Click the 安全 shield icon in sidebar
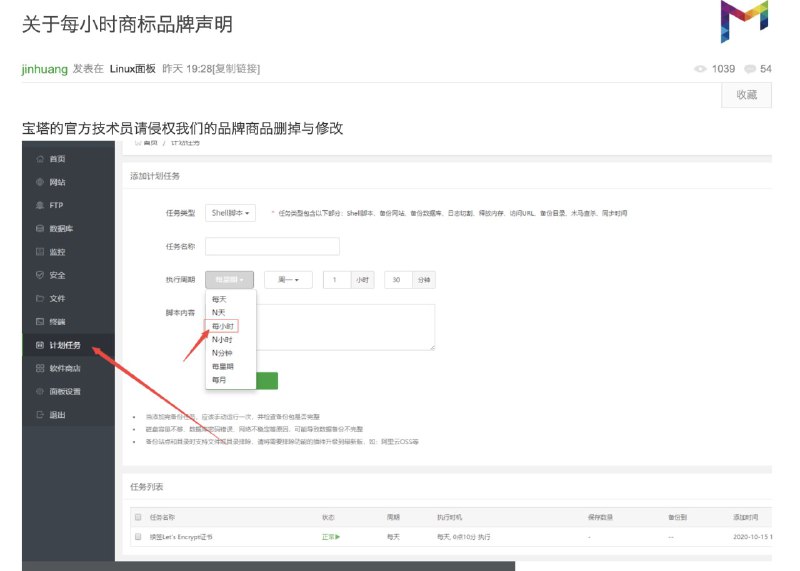 pos(39,275)
